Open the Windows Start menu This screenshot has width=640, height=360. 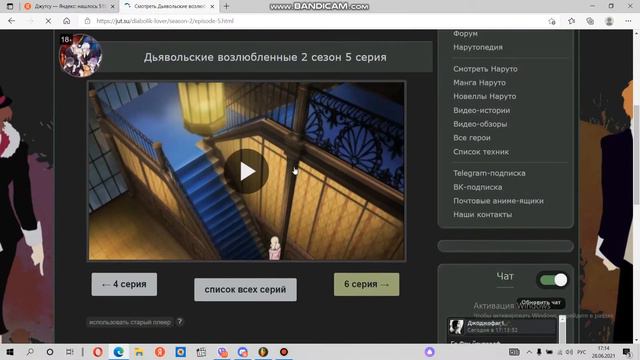pyautogui.click(x=10, y=352)
